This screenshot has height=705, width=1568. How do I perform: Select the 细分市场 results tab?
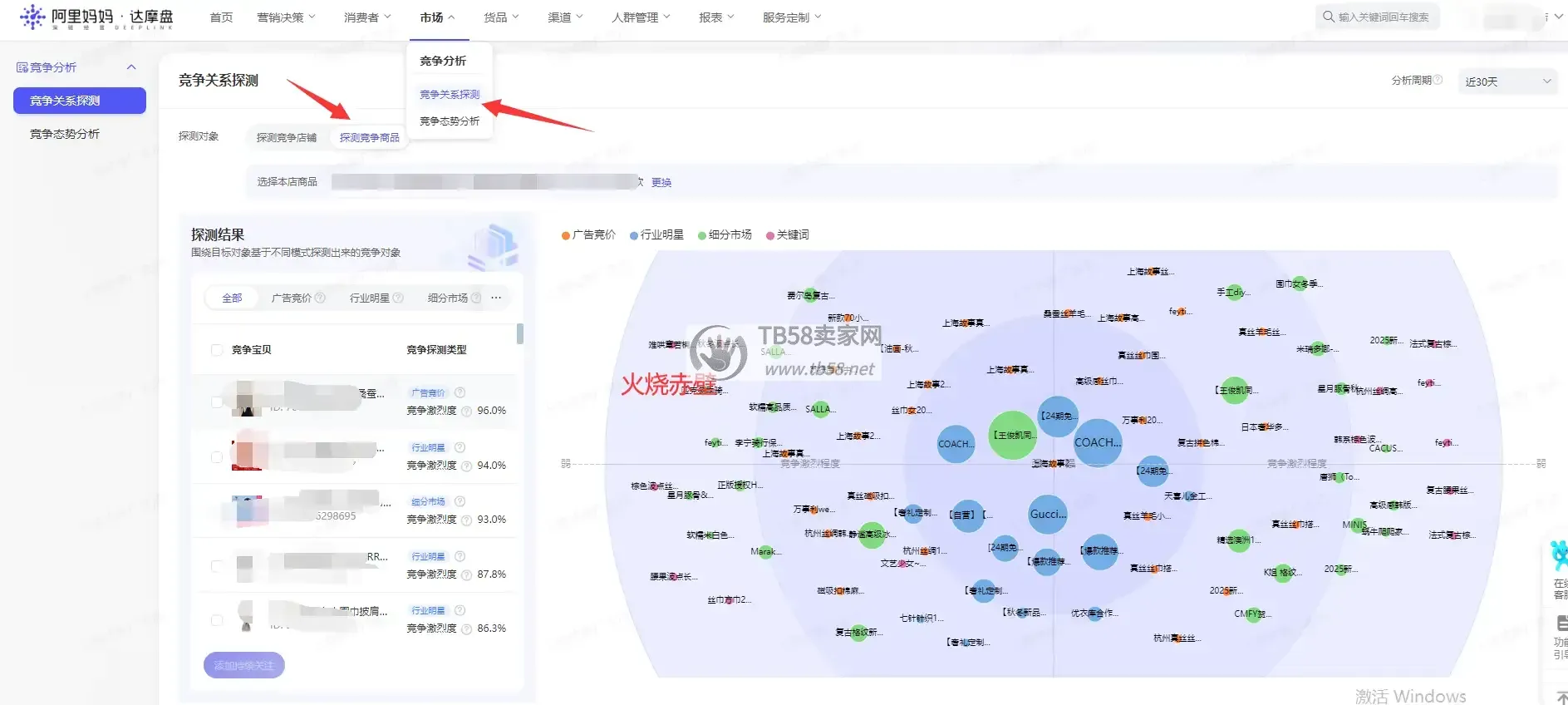click(448, 298)
